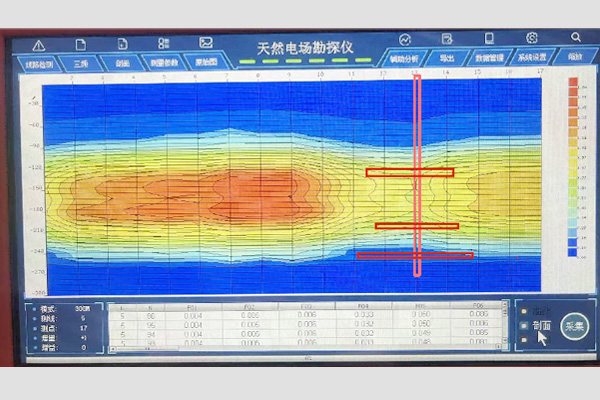Click the warning triangle icon above 线路检测
The width and height of the screenshot is (600, 400).
point(39,44)
